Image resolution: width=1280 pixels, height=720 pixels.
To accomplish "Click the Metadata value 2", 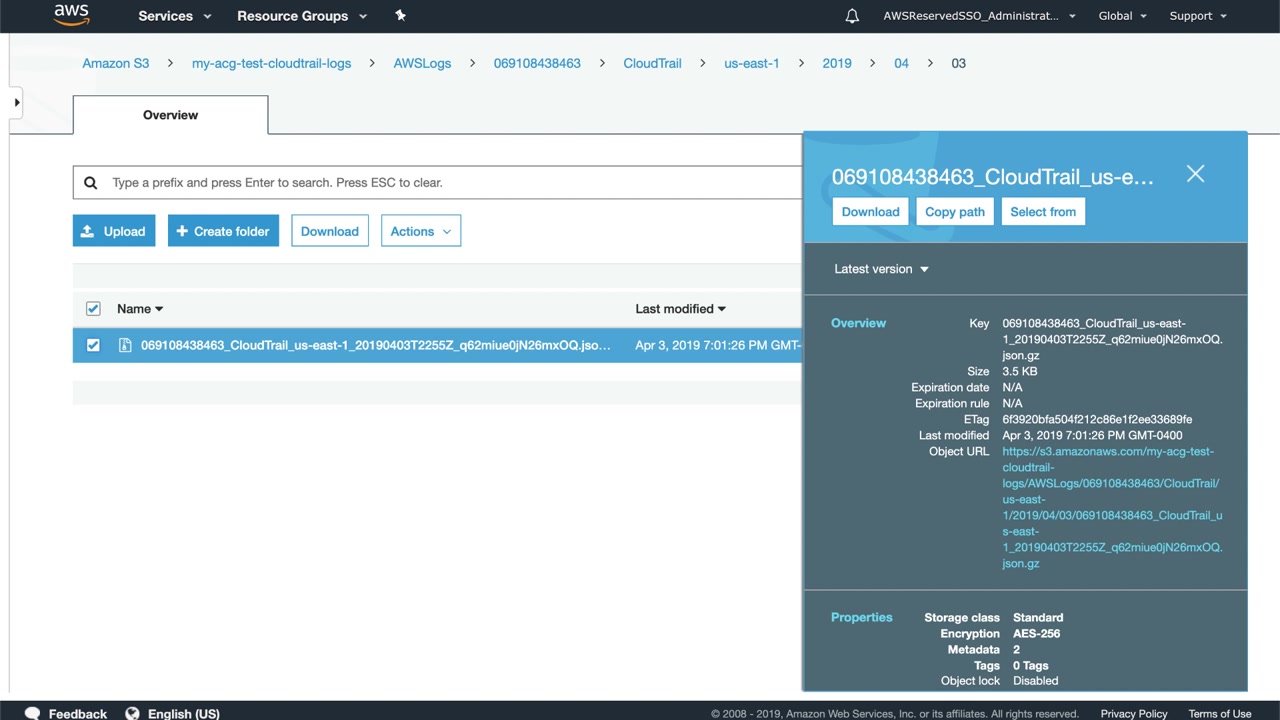I will pos(1016,649).
